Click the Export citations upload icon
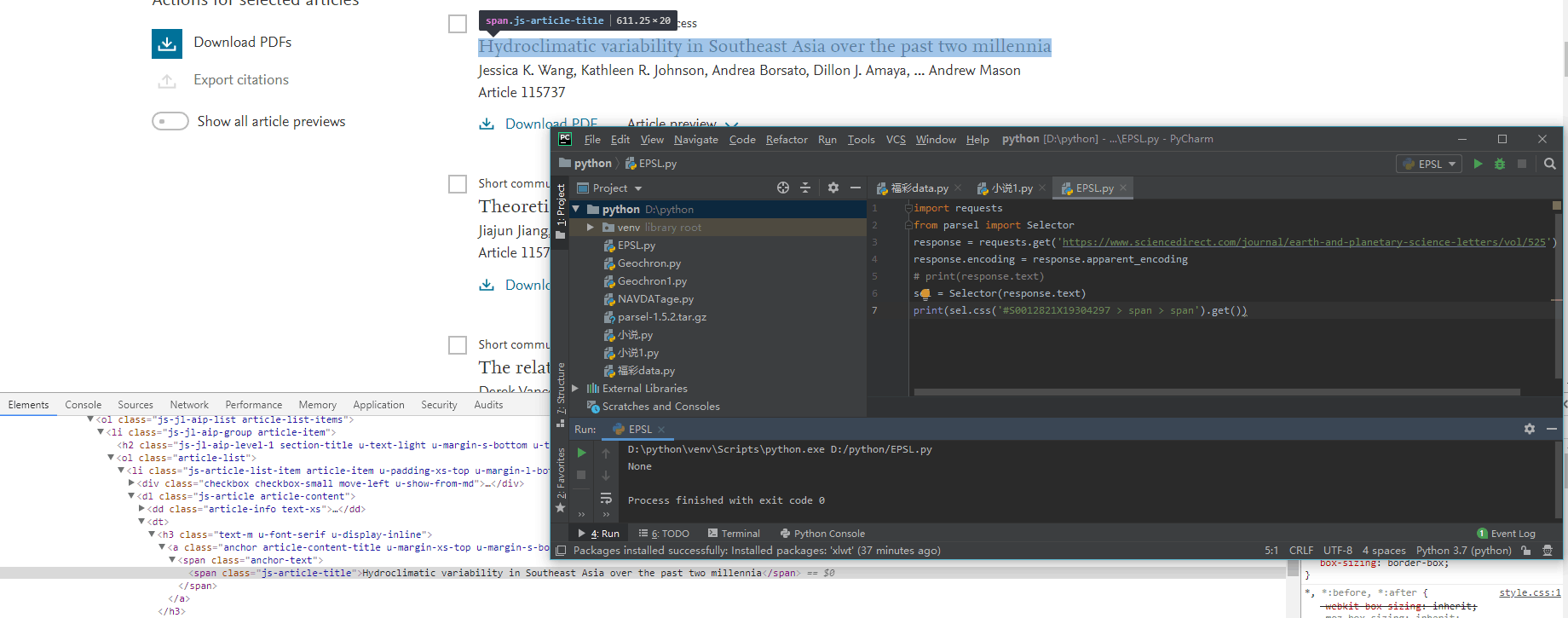Screen dimensions: 1568x618 (167, 81)
